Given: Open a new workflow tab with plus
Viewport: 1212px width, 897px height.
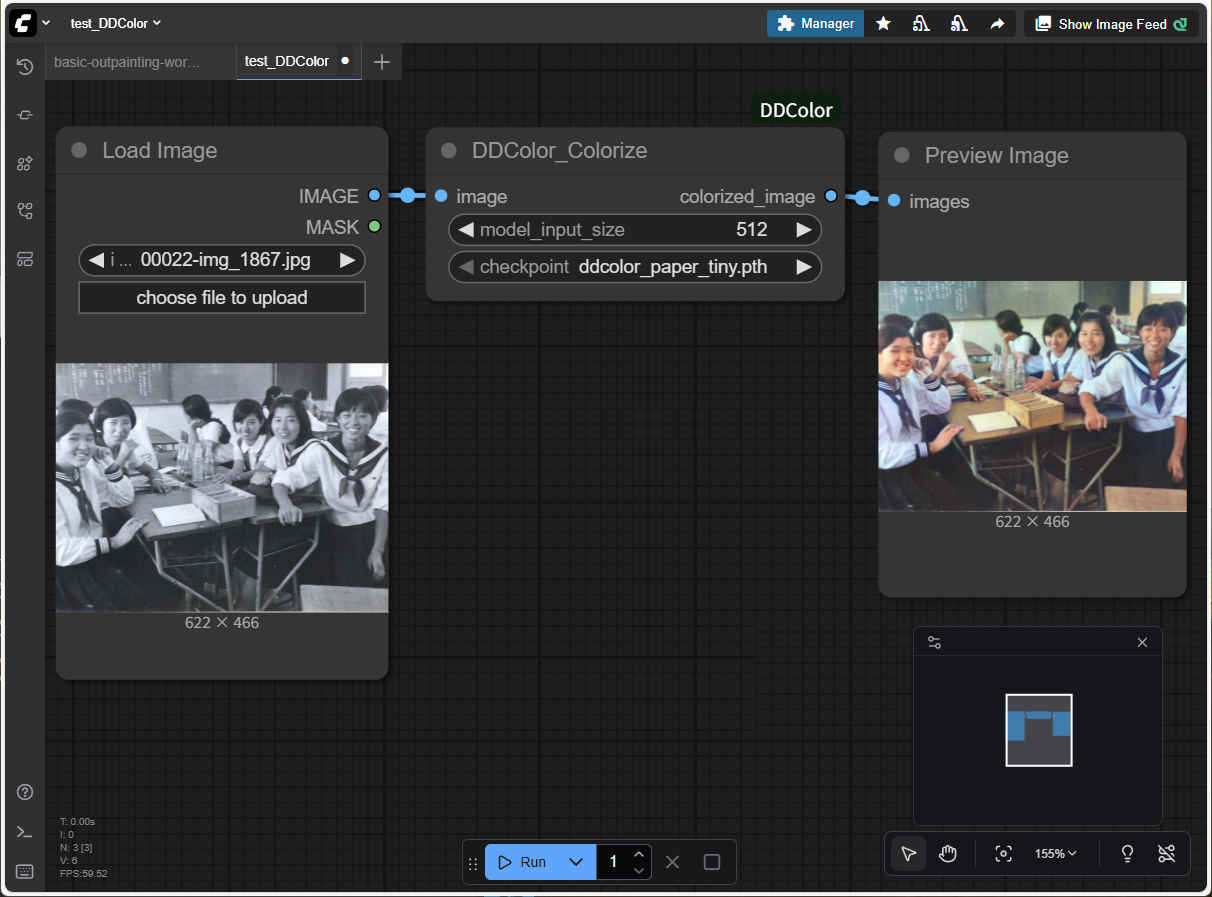Looking at the screenshot, I should click(x=381, y=62).
